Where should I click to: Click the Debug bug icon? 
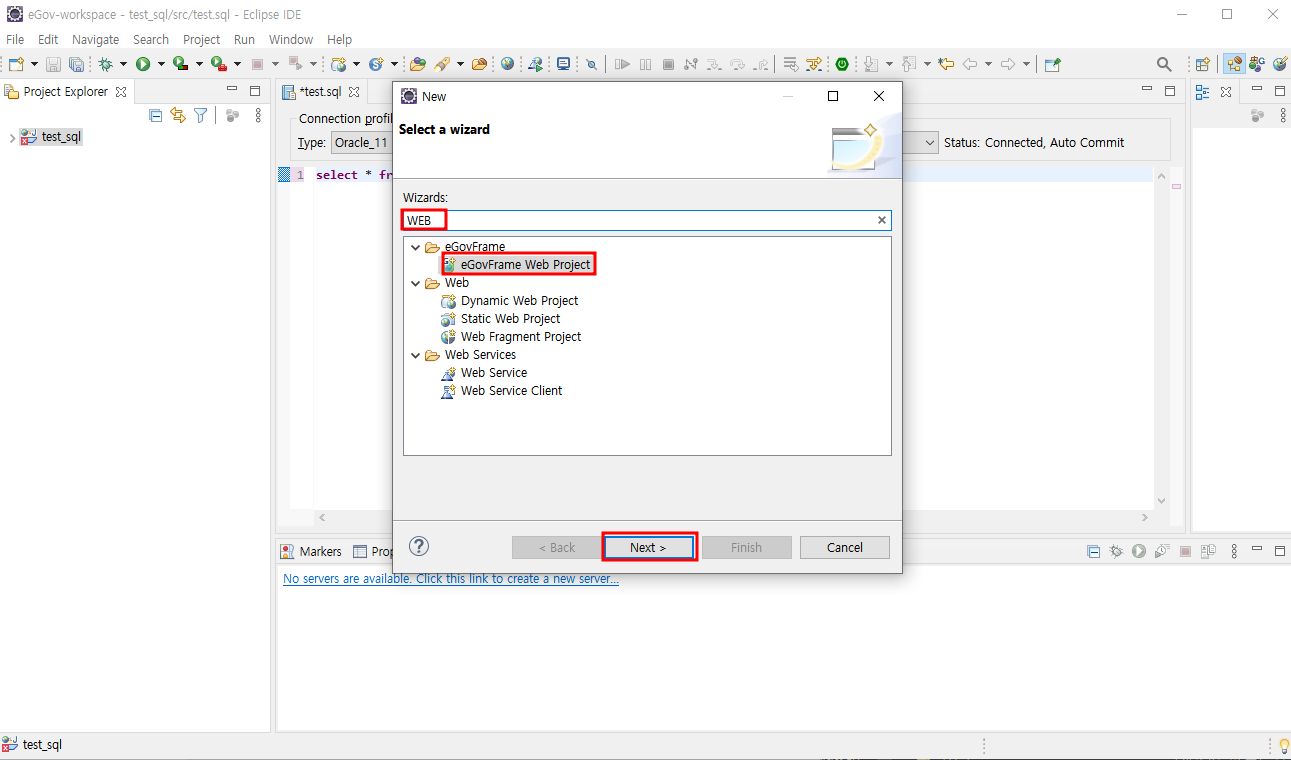click(x=106, y=64)
